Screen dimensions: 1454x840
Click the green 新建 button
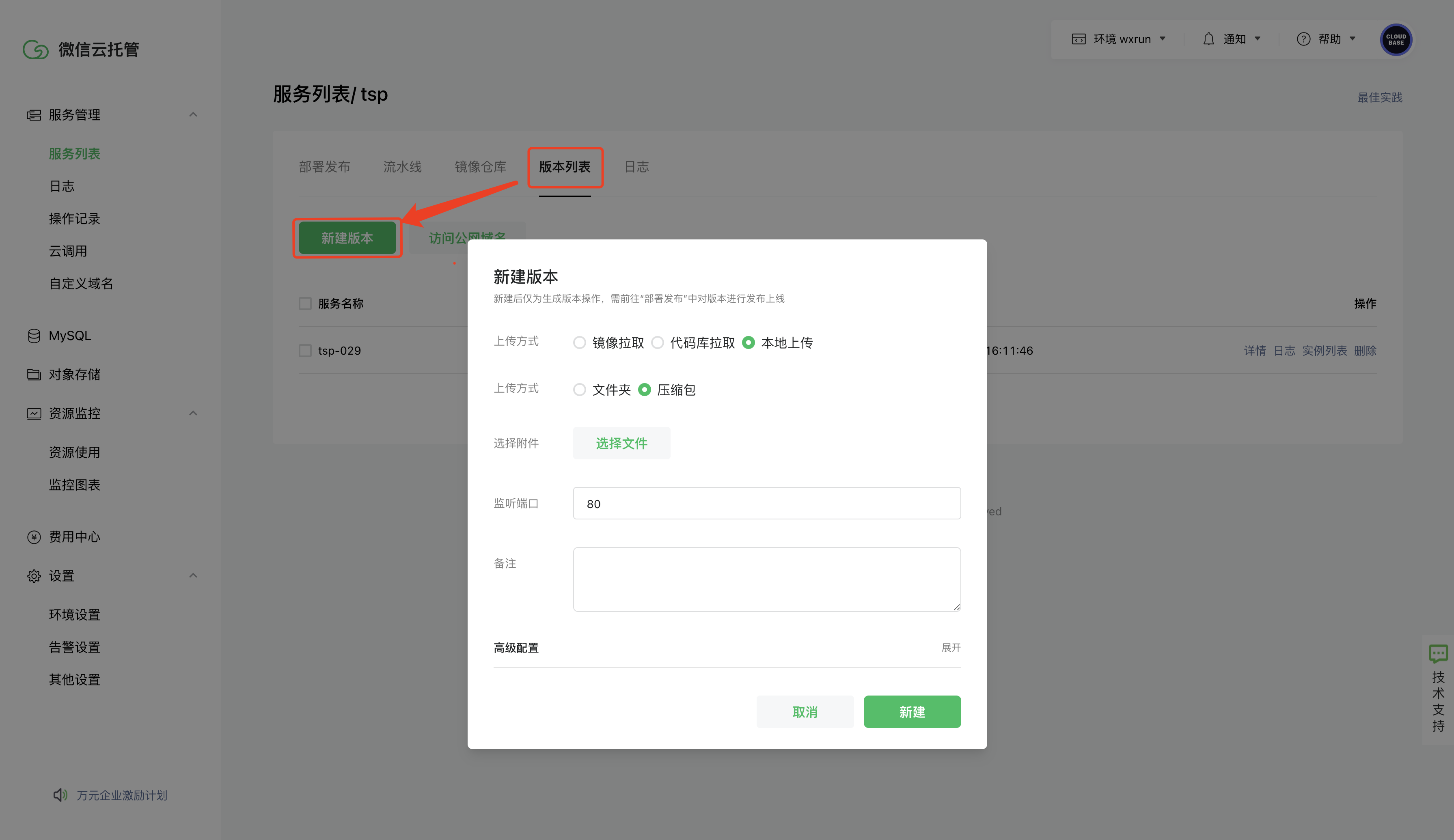[x=912, y=712]
